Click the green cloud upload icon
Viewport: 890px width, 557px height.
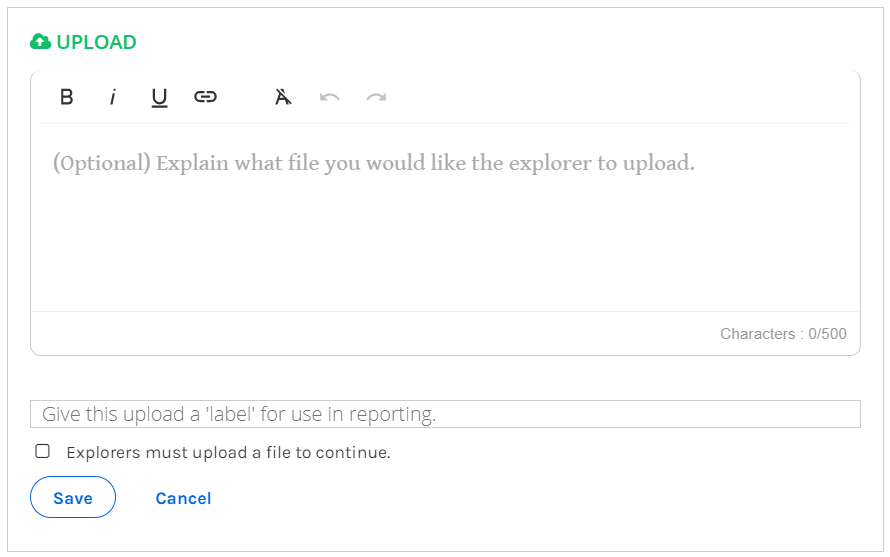40,42
